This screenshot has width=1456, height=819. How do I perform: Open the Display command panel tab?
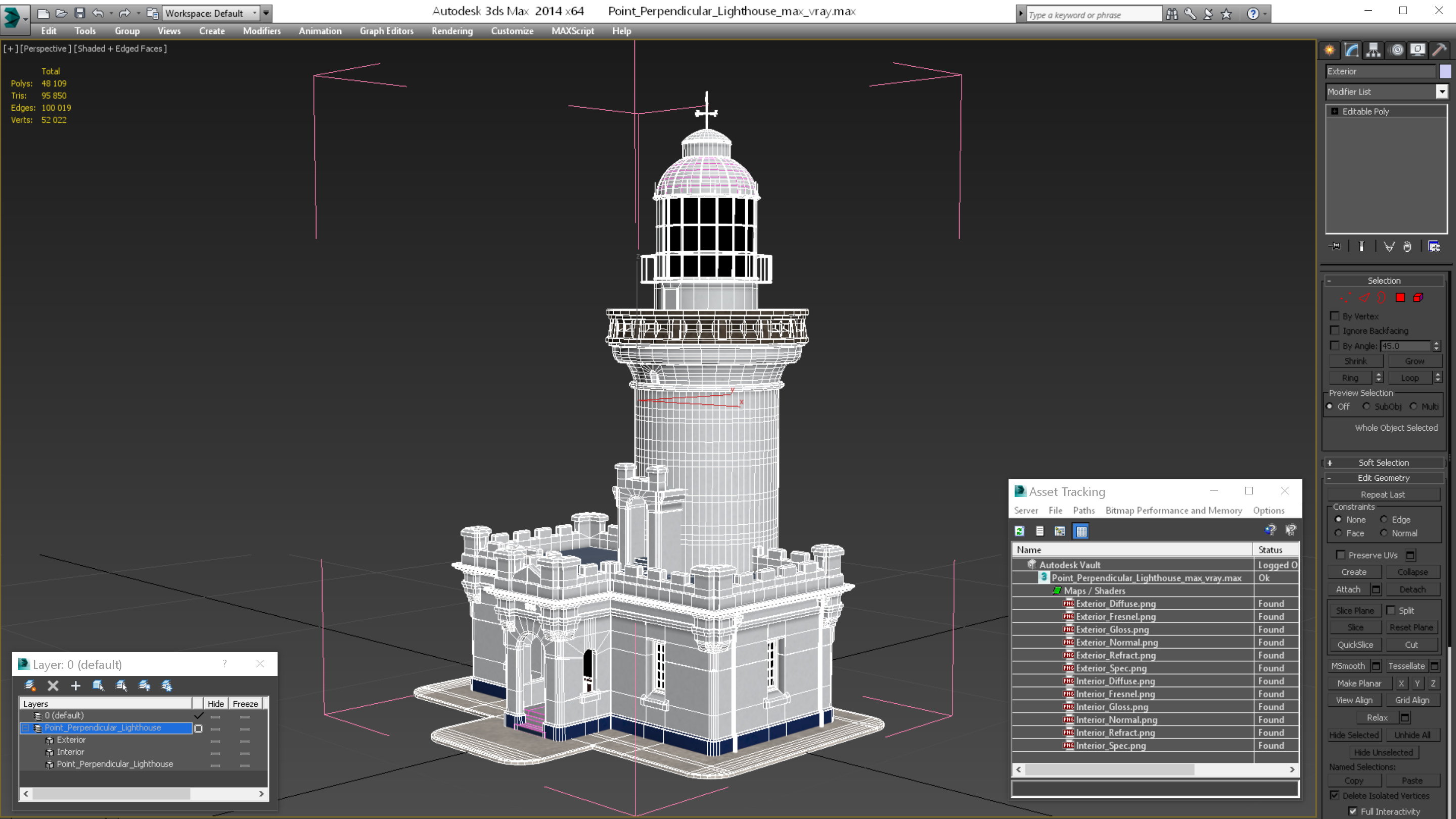tap(1418, 50)
